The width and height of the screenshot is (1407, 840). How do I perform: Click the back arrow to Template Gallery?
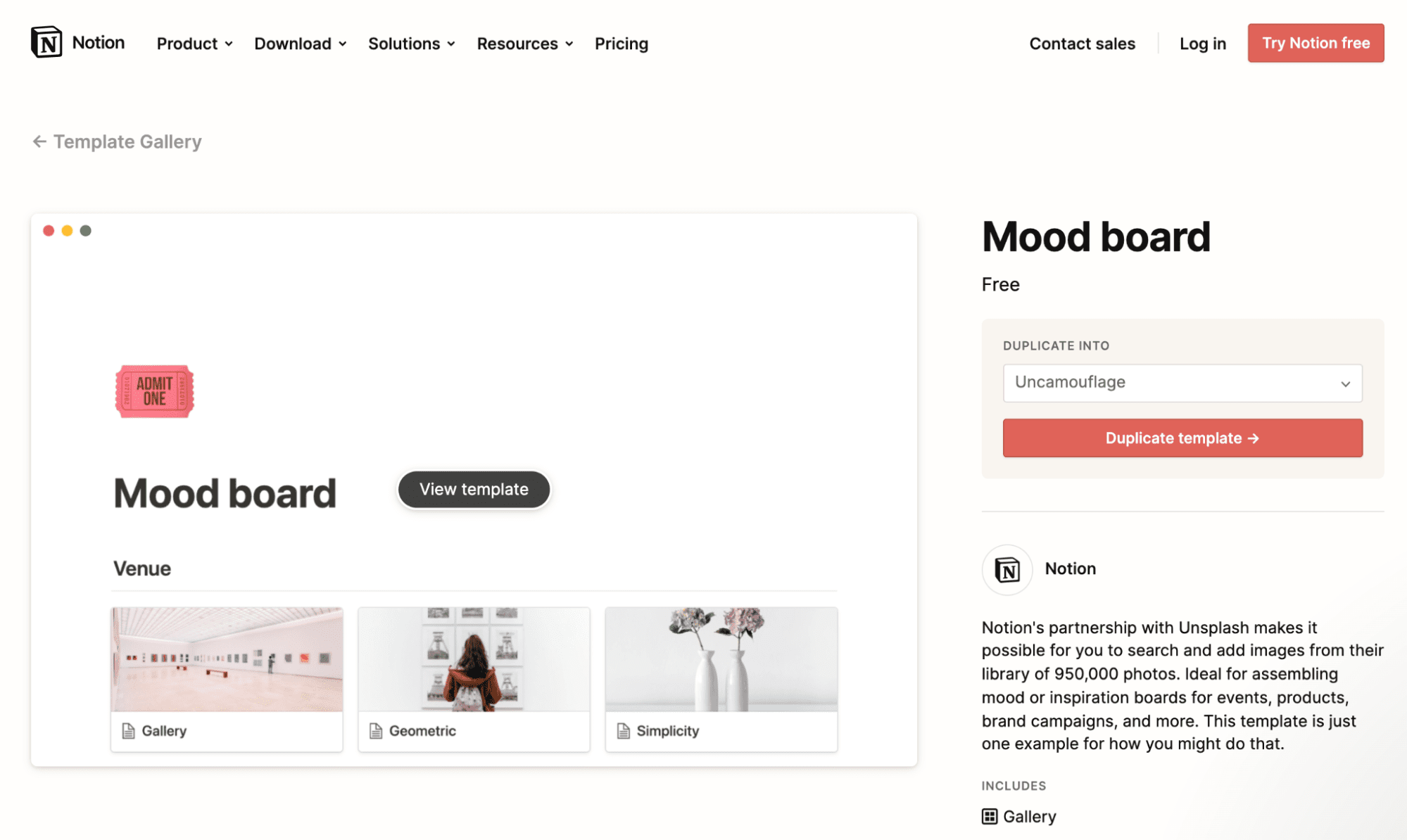pyautogui.click(x=38, y=139)
